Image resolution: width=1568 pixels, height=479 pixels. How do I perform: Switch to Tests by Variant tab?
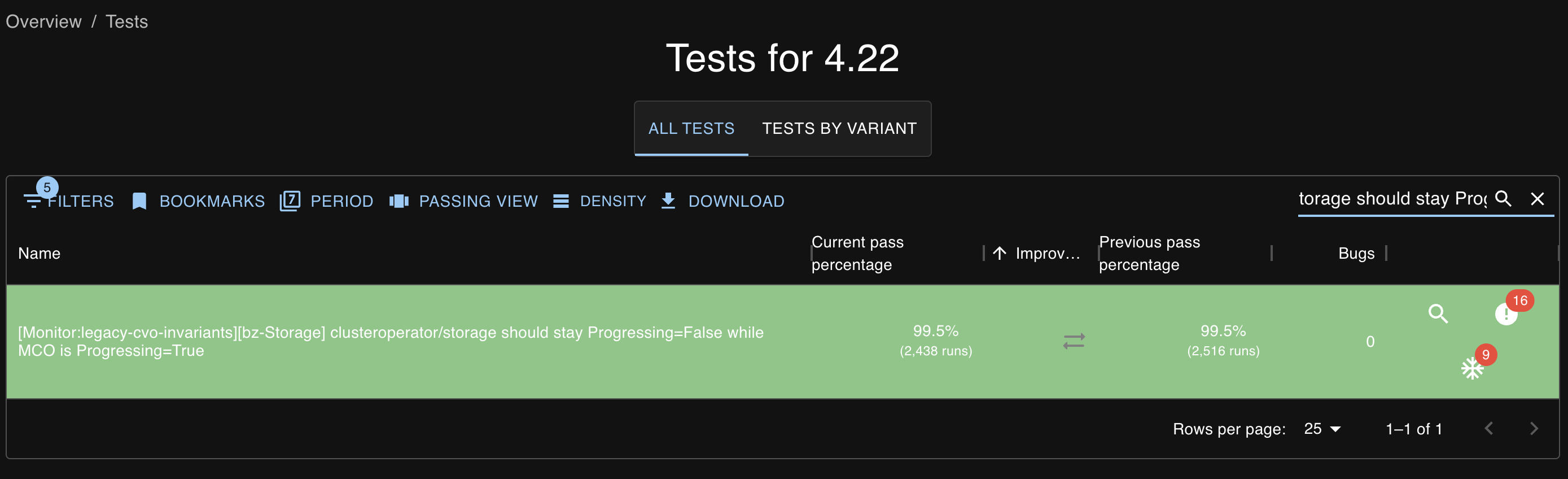(839, 129)
